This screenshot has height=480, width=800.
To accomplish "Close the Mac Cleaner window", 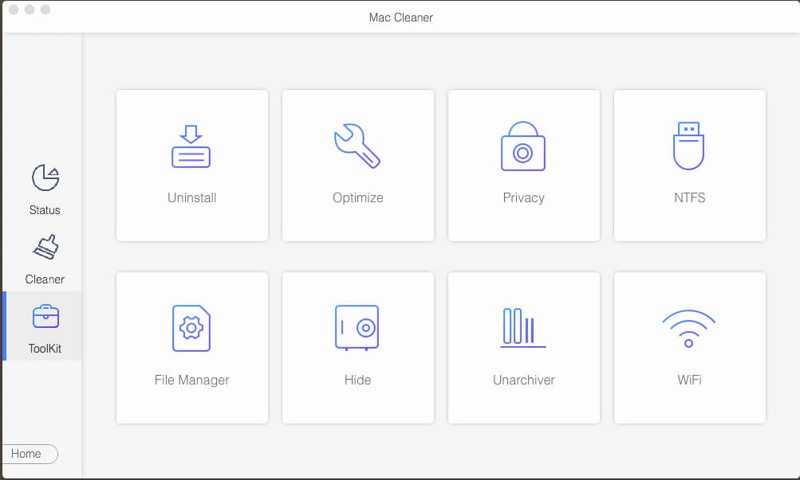I will (14, 10).
